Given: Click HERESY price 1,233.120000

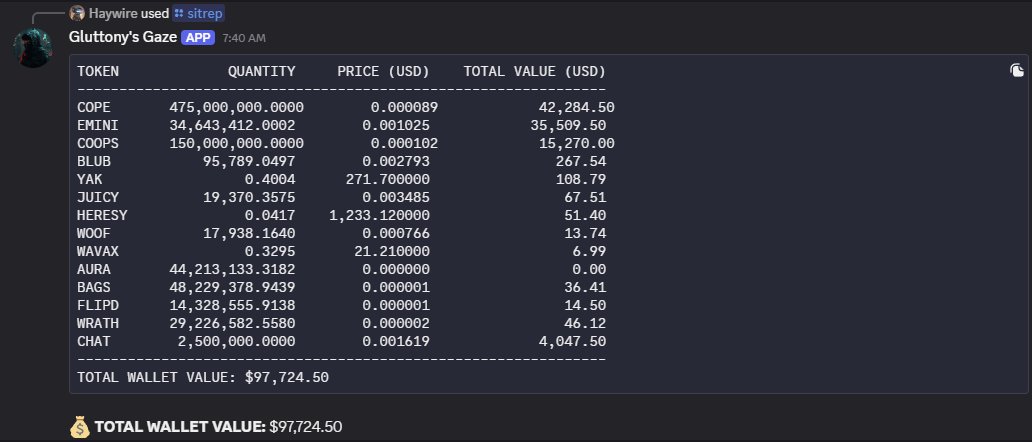Looking at the screenshot, I should point(380,215).
